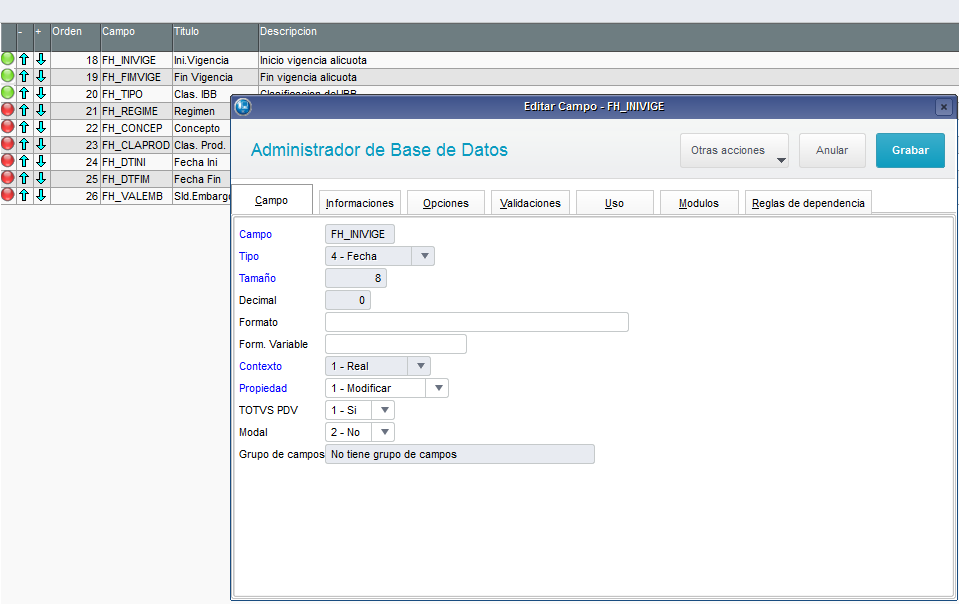Click the red status circle for FH_VALEMB row
959x604 pixels.
[7, 196]
